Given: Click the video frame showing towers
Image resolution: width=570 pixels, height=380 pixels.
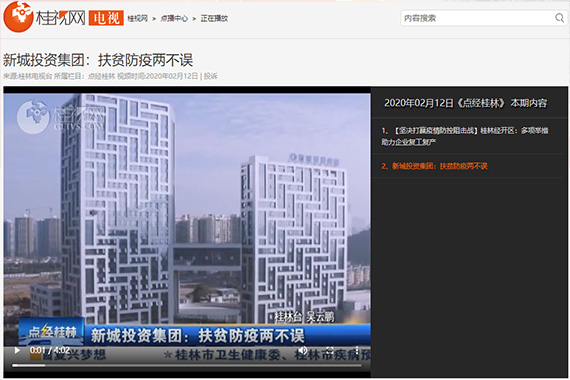Looking at the screenshot, I should point(187,218).
